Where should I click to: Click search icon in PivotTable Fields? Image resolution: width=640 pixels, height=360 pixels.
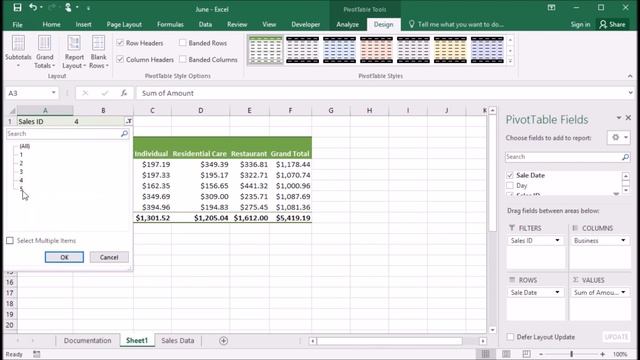tap(625, 157)
